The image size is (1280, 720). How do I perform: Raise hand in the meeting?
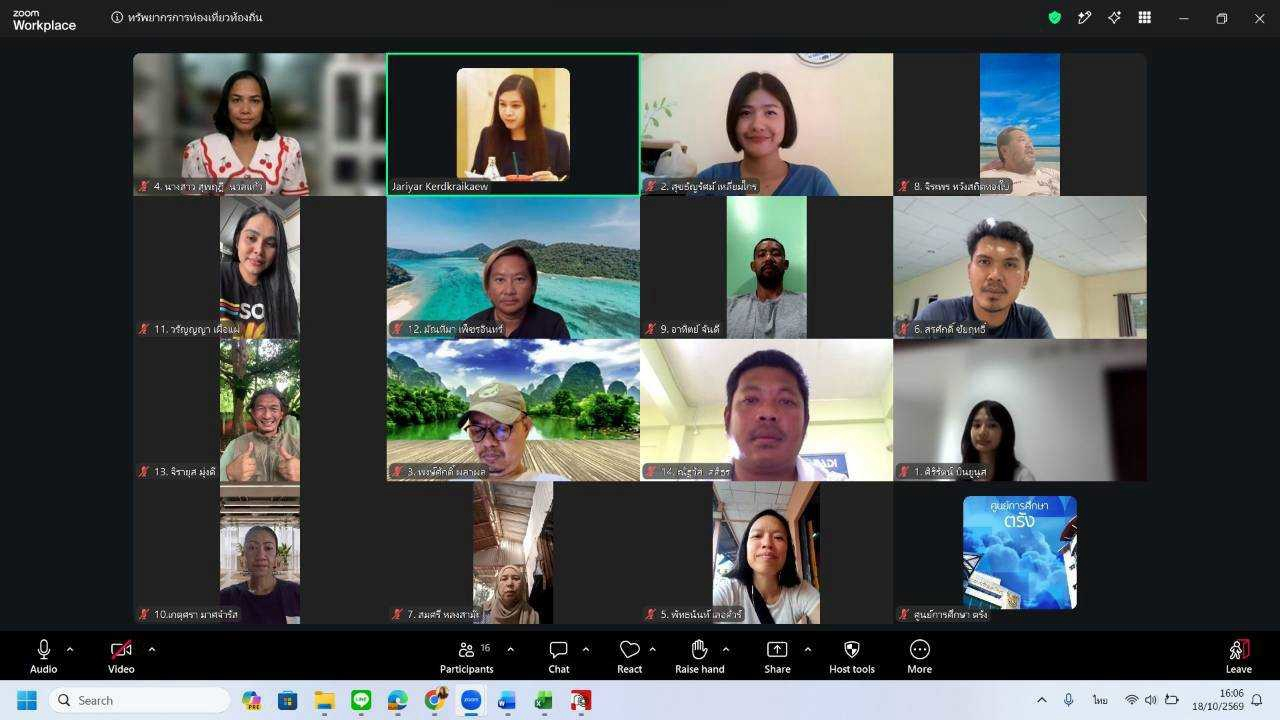click(x=699, y=657)
